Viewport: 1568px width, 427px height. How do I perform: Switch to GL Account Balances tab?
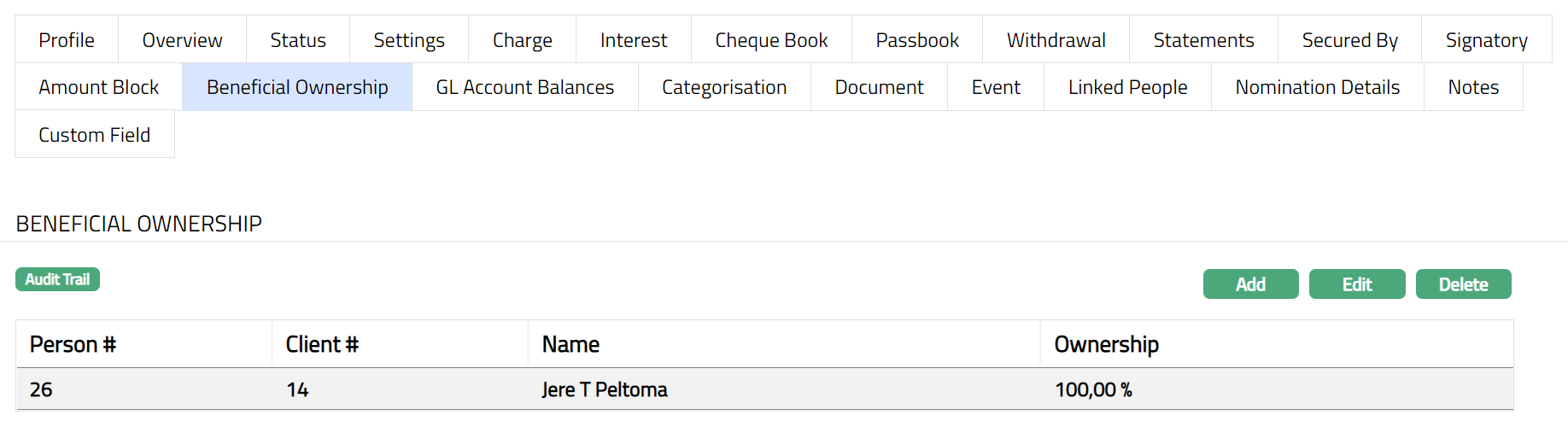click(524, 87)
